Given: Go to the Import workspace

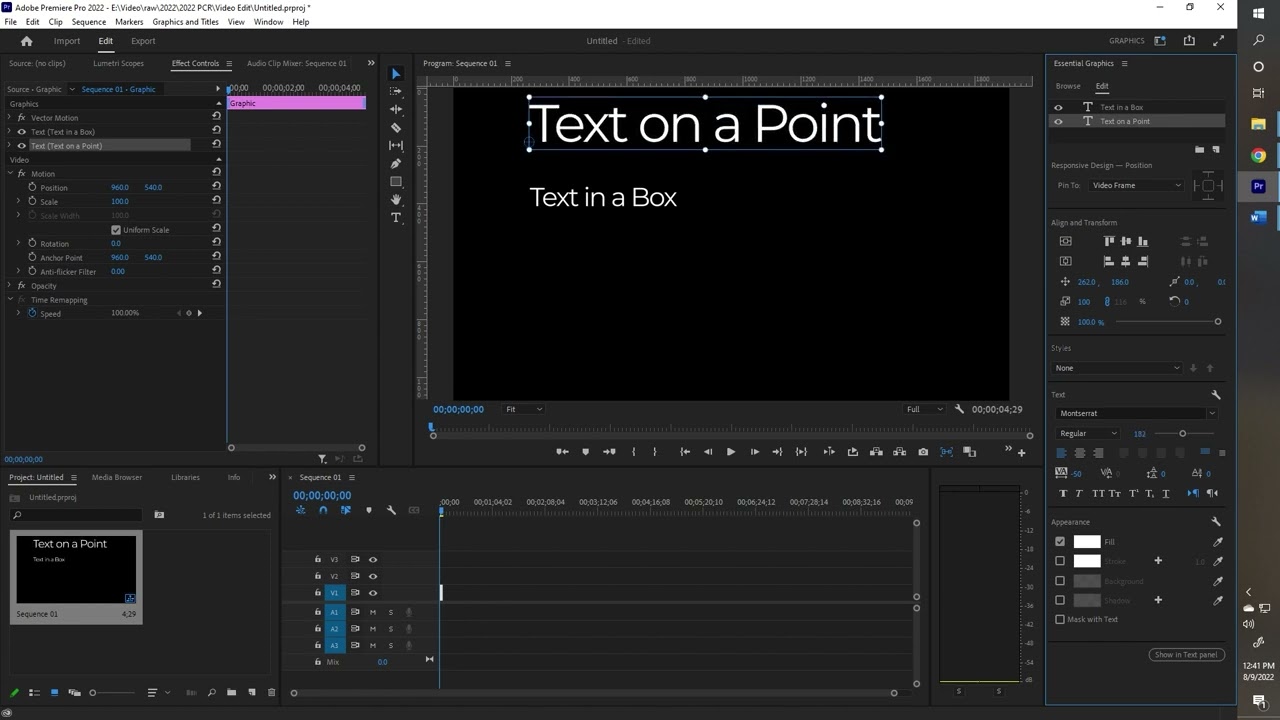Looking at the screenshot, I should pyautogui.click(x=67, y=41).
